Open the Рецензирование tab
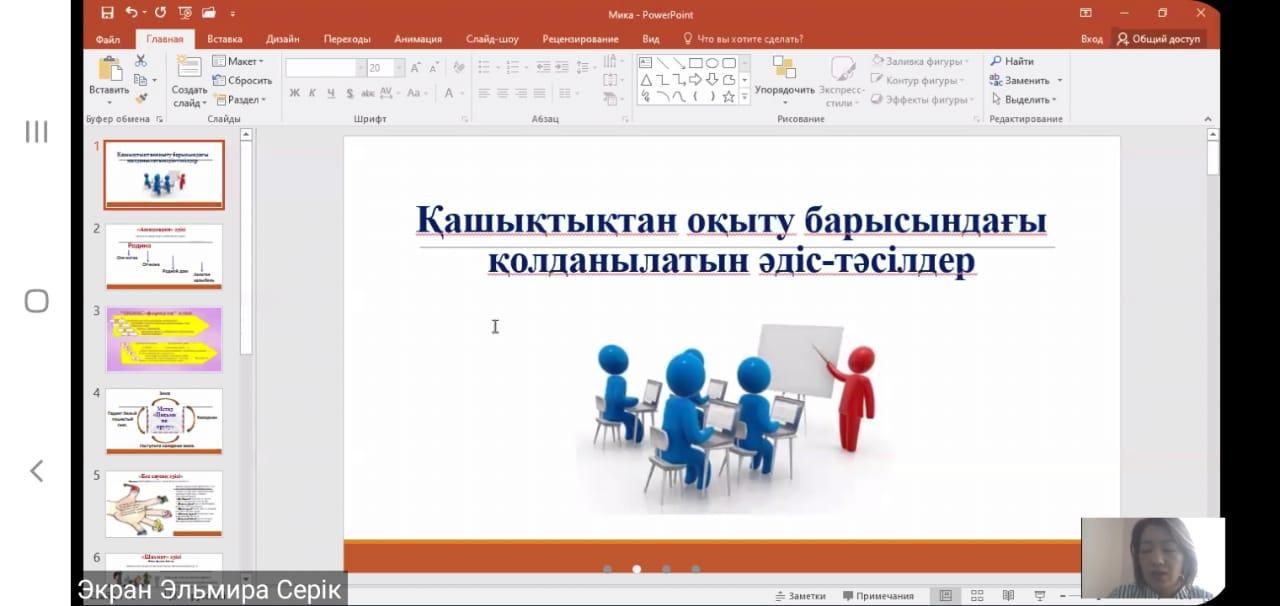The image size is (1280, 606). (x=580, y=39)
